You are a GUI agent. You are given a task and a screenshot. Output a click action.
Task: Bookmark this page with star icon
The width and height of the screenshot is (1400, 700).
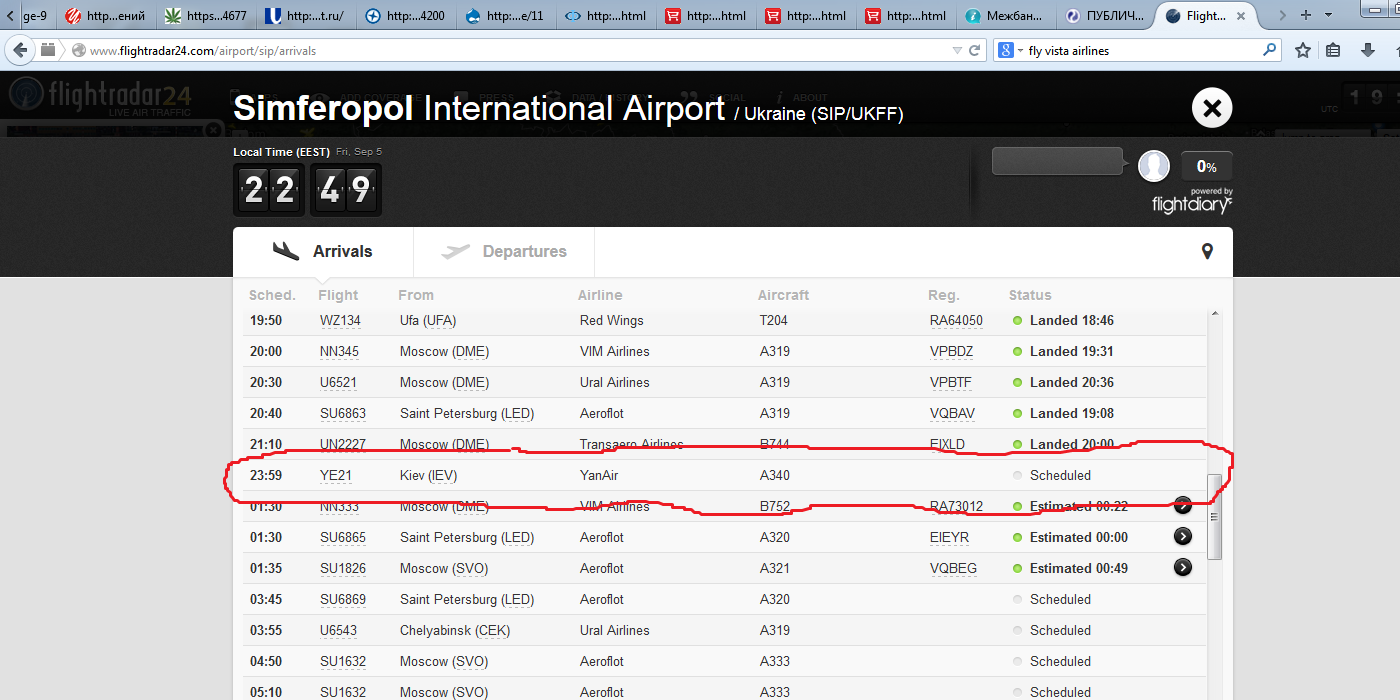tap(1302, 50)
